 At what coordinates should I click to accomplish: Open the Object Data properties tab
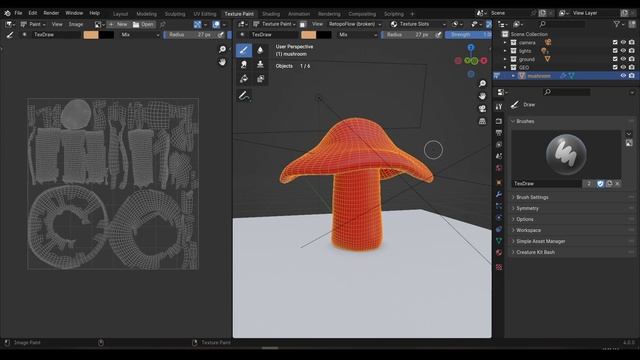tap(499, 241)
